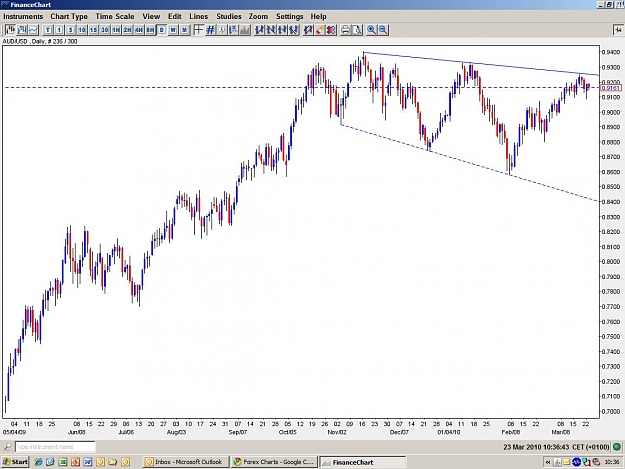The height and width of the screenshot is (469, 625).
Task: Click the AUD/USD Daily chart title
Action: [40, 41]
